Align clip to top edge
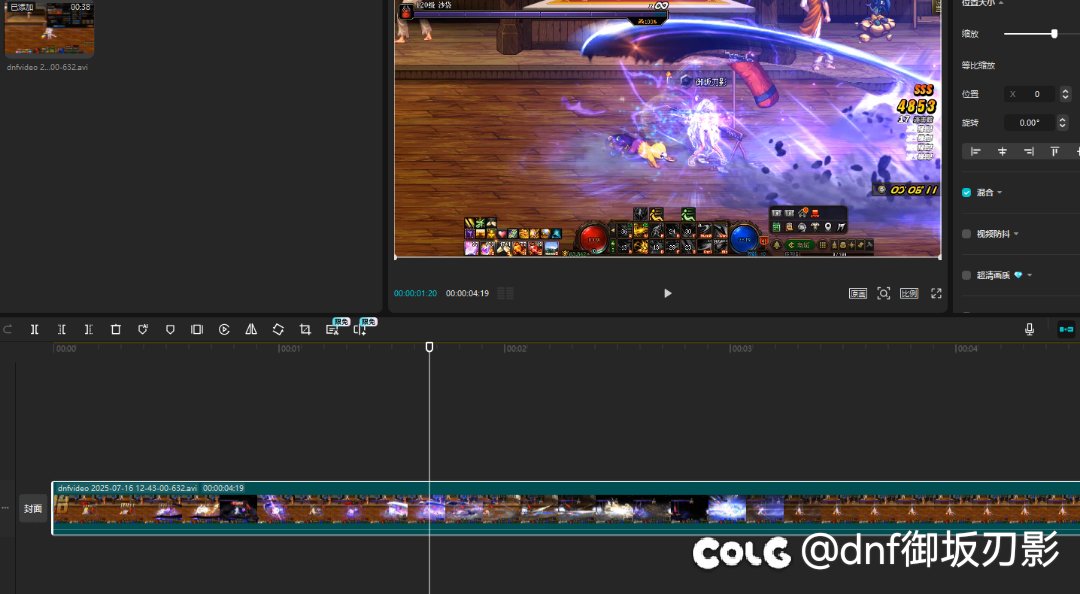 coord(1055,152)
